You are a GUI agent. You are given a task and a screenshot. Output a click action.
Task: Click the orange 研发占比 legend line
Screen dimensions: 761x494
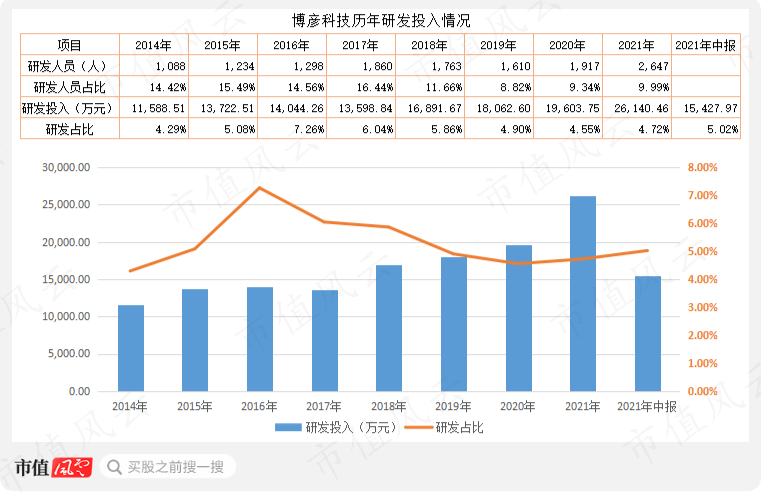click(x=419, y=428)
